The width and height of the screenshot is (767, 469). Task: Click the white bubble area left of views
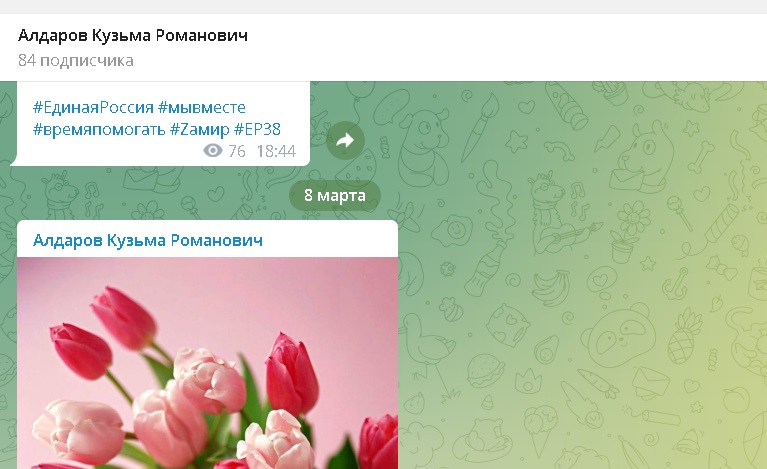pos(100,152)
